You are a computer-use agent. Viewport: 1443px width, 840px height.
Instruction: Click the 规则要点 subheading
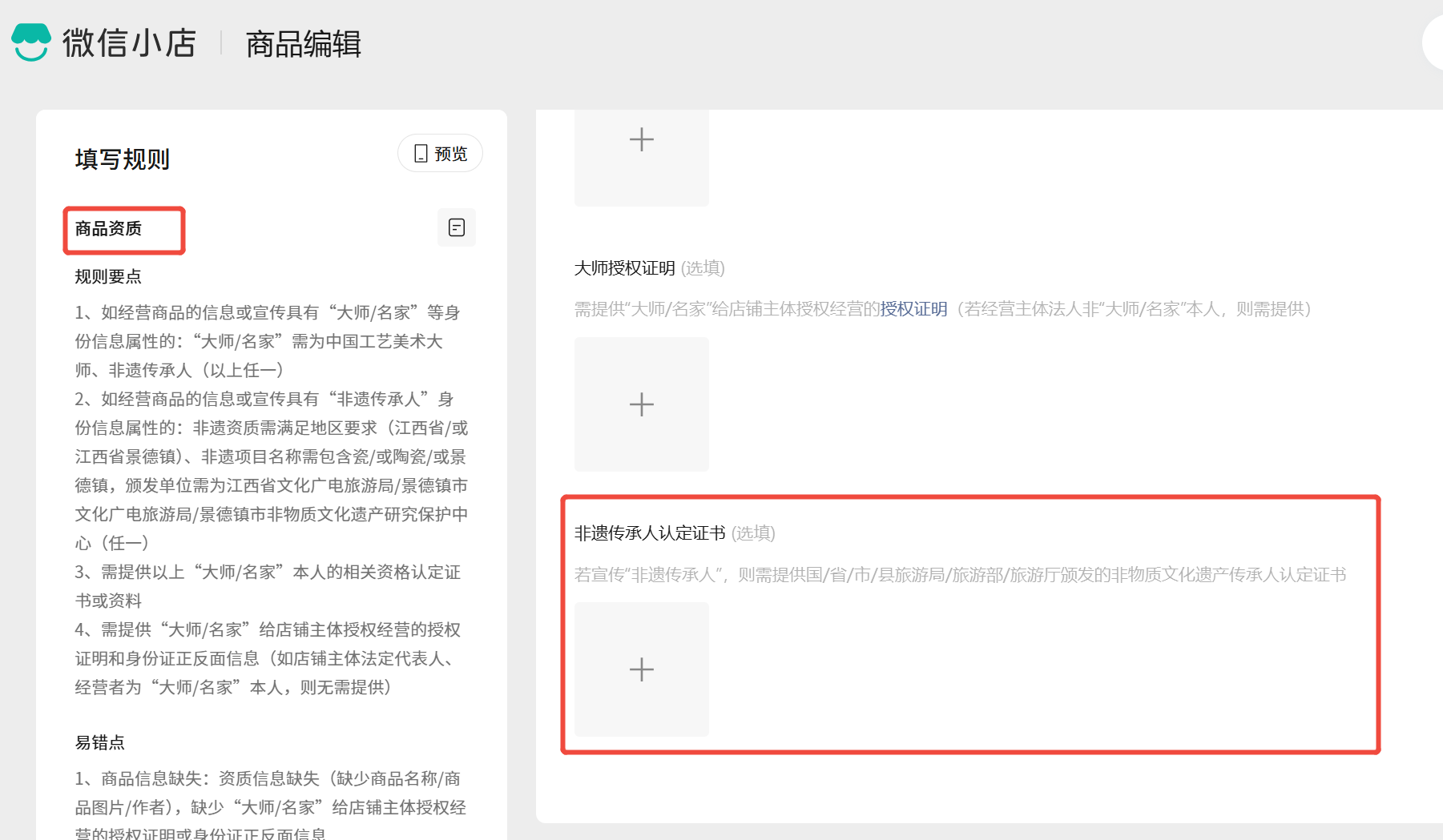coord(108,277)
